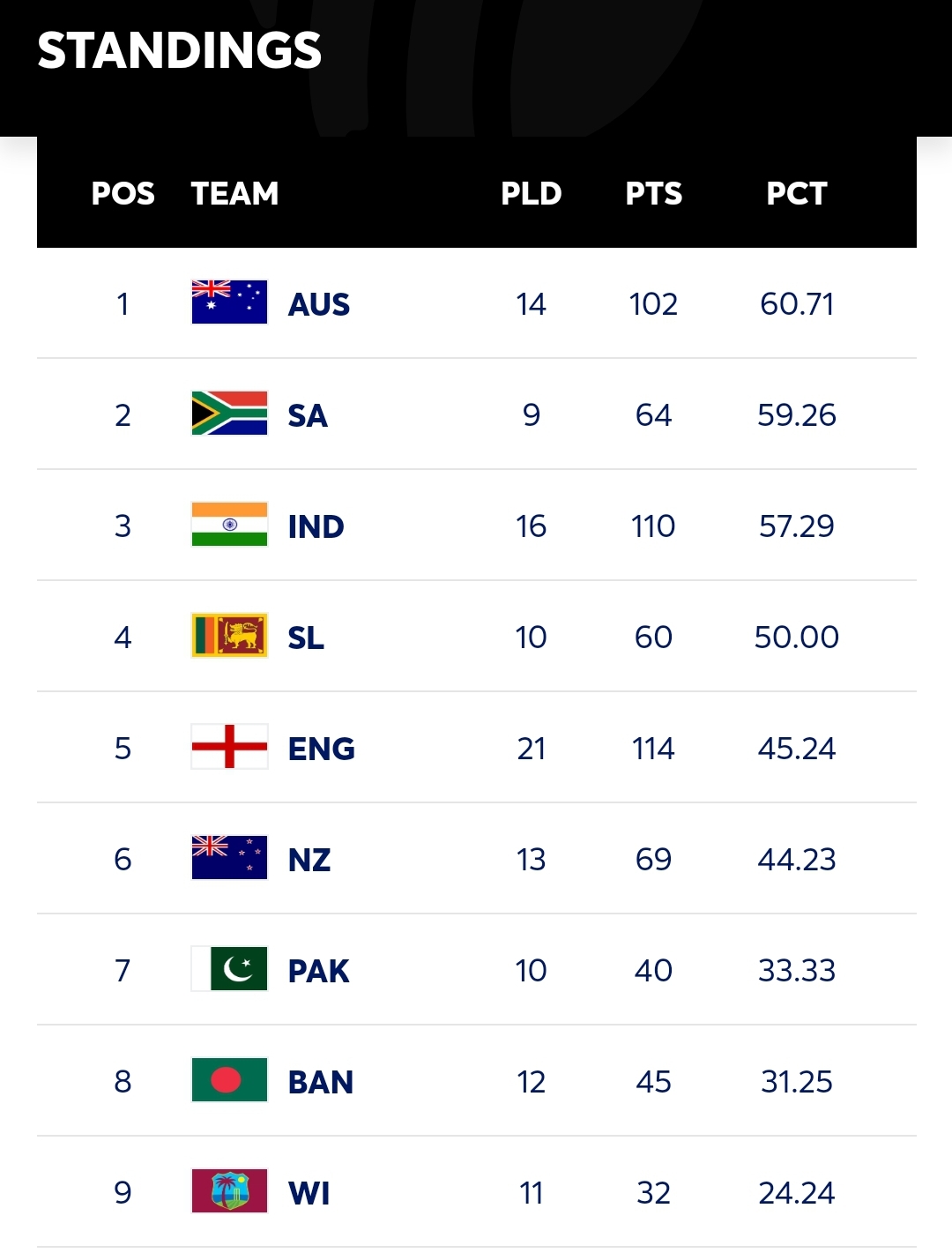Viewport: 952px width, 1253px height.
Task: Select the PLD column header
Action: [x=532, y=193]
